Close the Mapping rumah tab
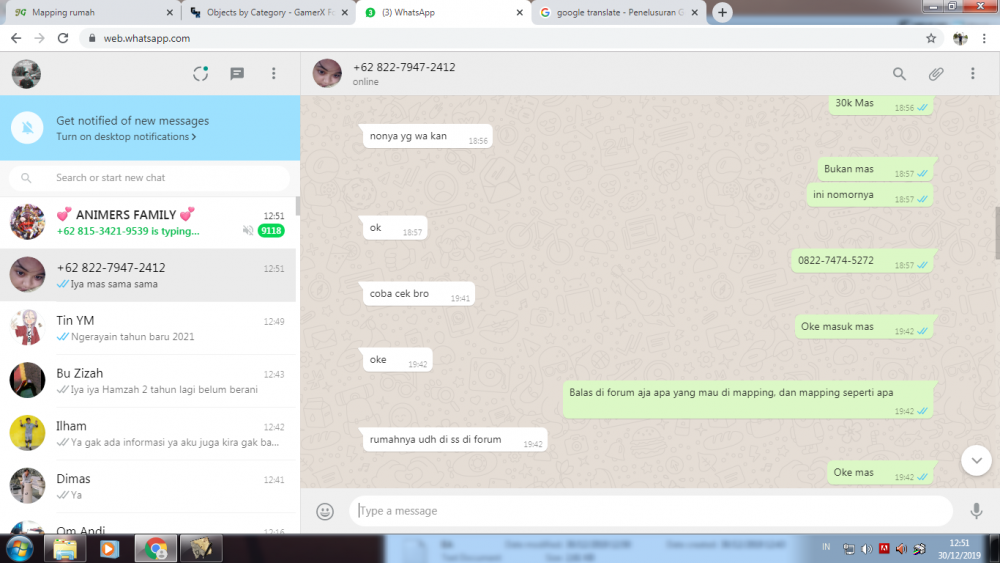 pyautogui.click(x=169, y=12)
